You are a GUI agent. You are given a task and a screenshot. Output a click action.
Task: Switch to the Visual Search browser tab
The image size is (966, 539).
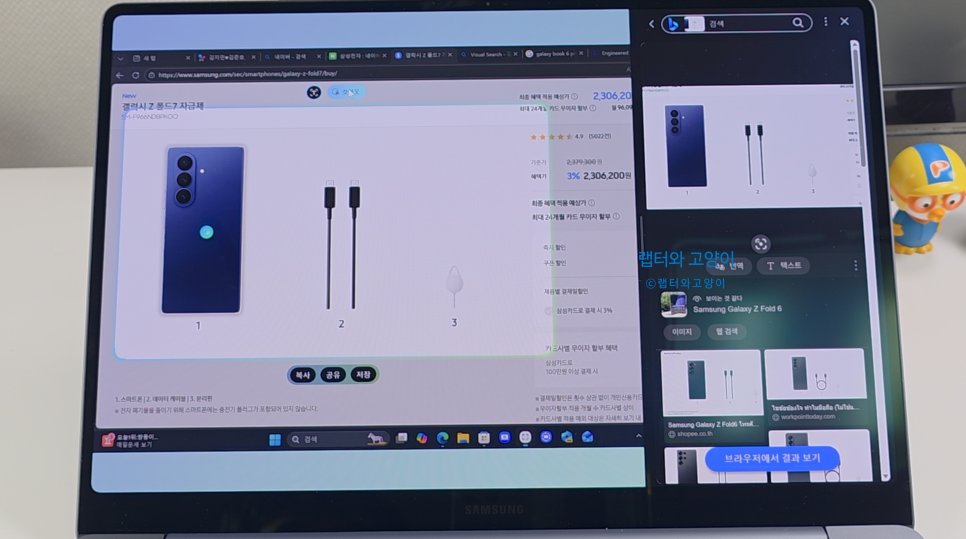pos(489,55)
